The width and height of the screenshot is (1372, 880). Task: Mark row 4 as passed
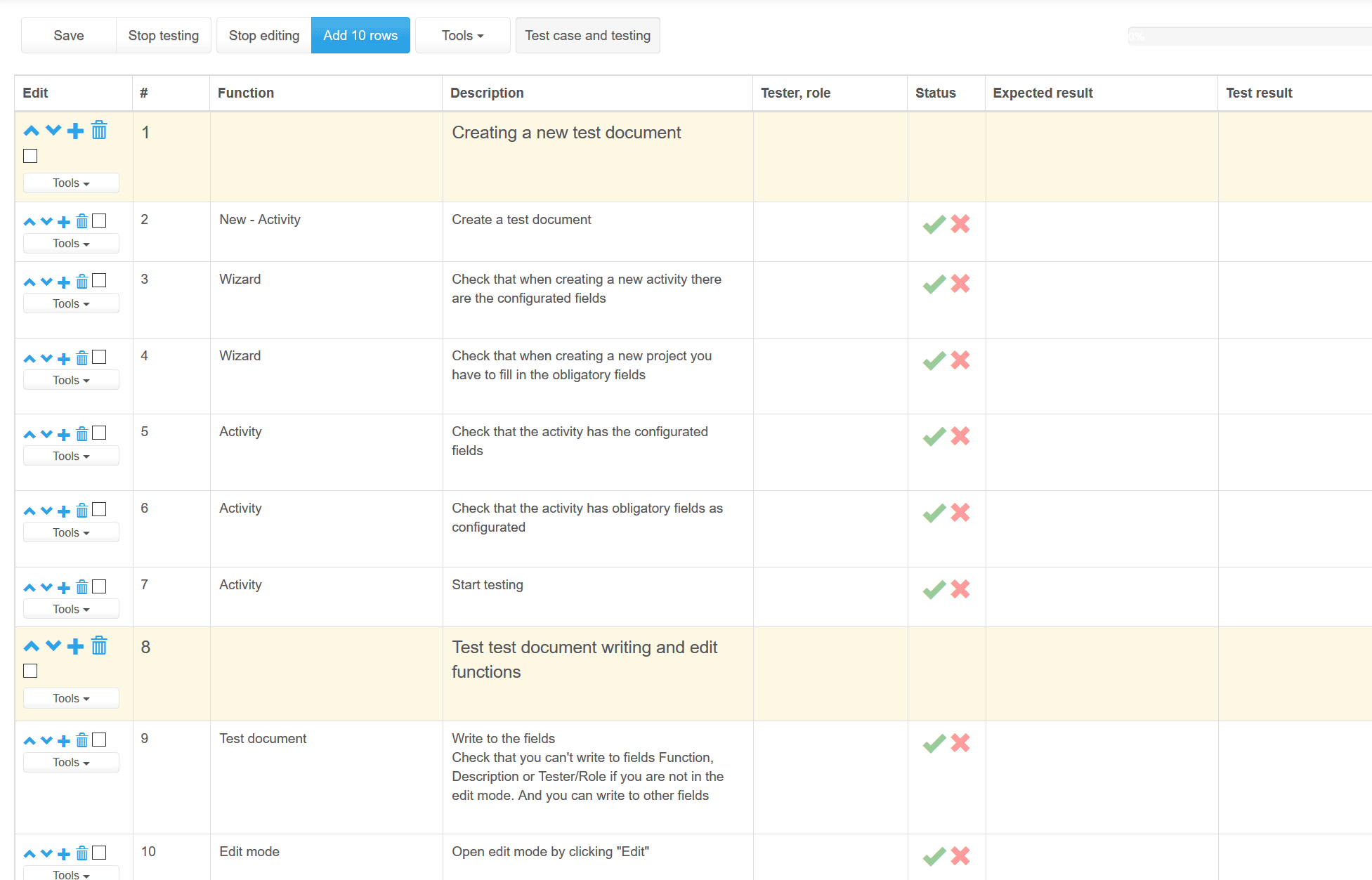[x=934, y=360]
